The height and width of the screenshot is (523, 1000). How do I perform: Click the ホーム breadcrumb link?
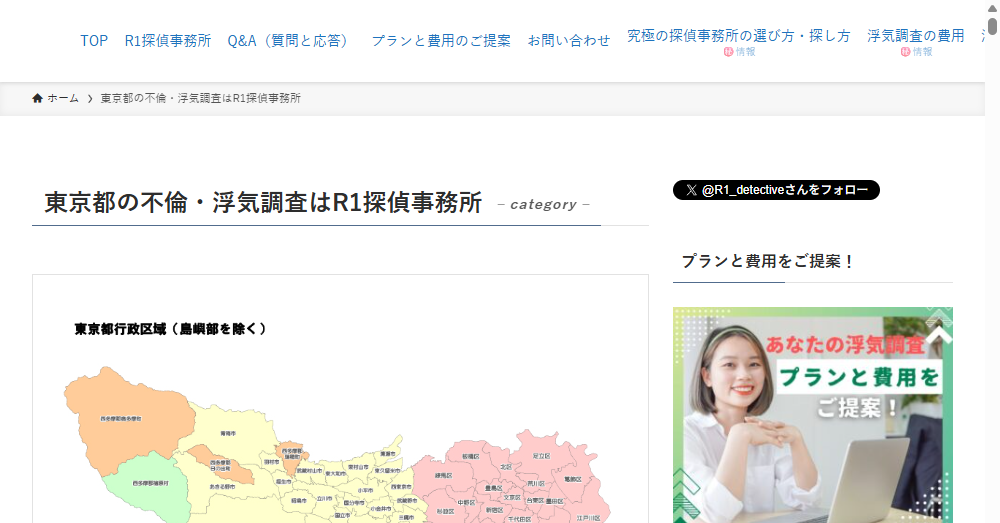63,98
